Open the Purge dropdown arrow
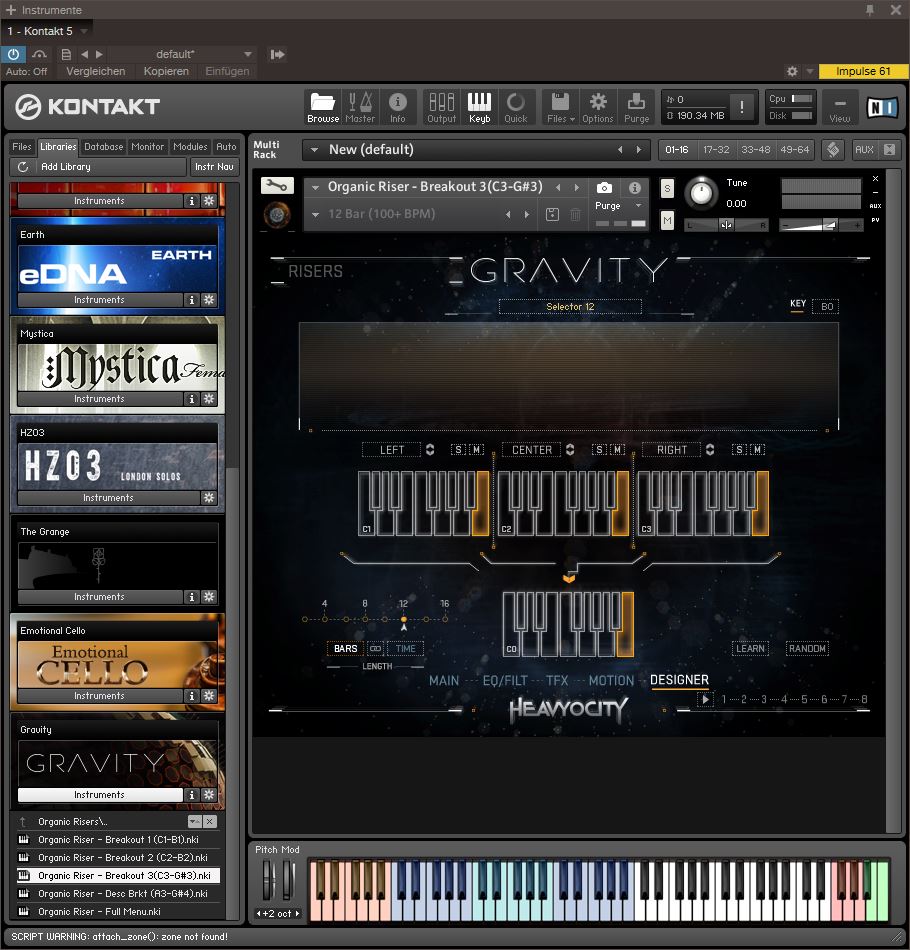Screen dimensions: 910x950 tap(638, 206)
